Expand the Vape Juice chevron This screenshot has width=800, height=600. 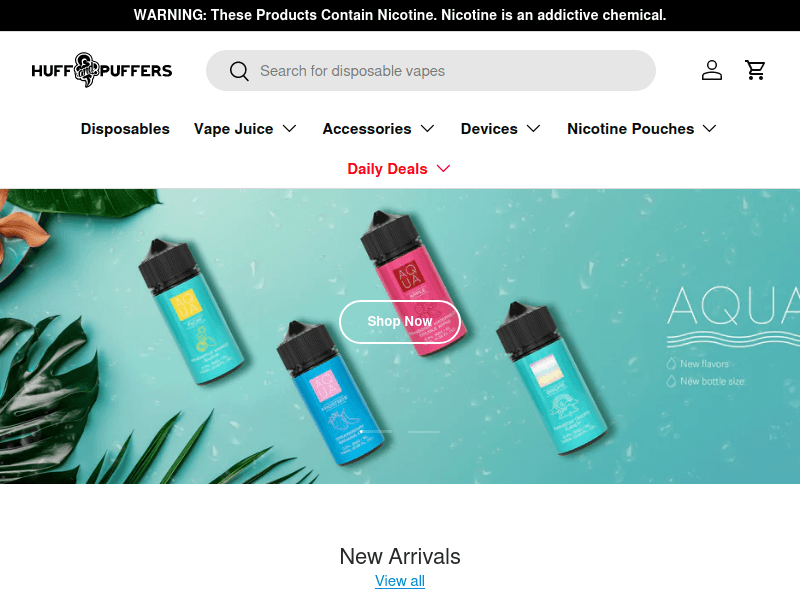coord(290,129)
